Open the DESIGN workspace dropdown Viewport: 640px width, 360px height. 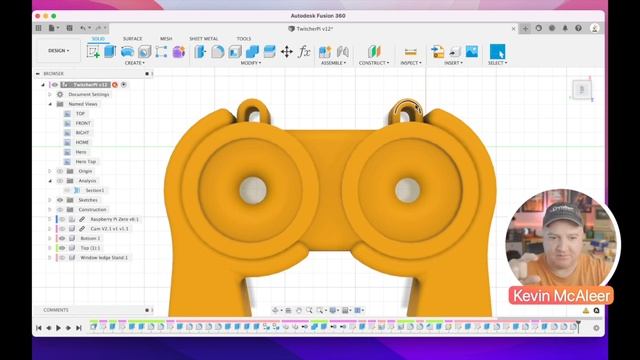58,51
